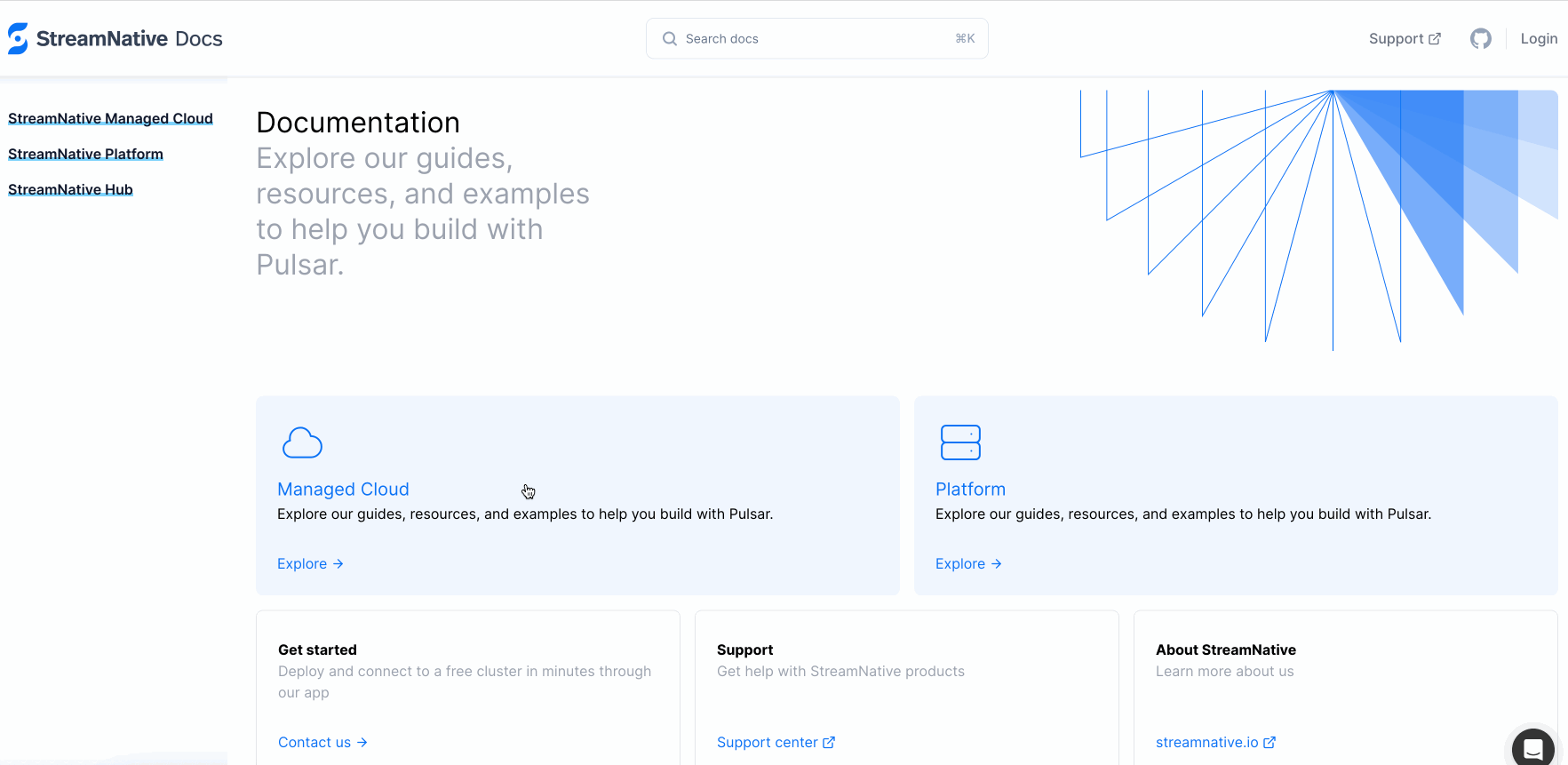
Task: Click the external-link icon beside streamnative.io
Action: pyautogui.click(x=1270, y=742)
